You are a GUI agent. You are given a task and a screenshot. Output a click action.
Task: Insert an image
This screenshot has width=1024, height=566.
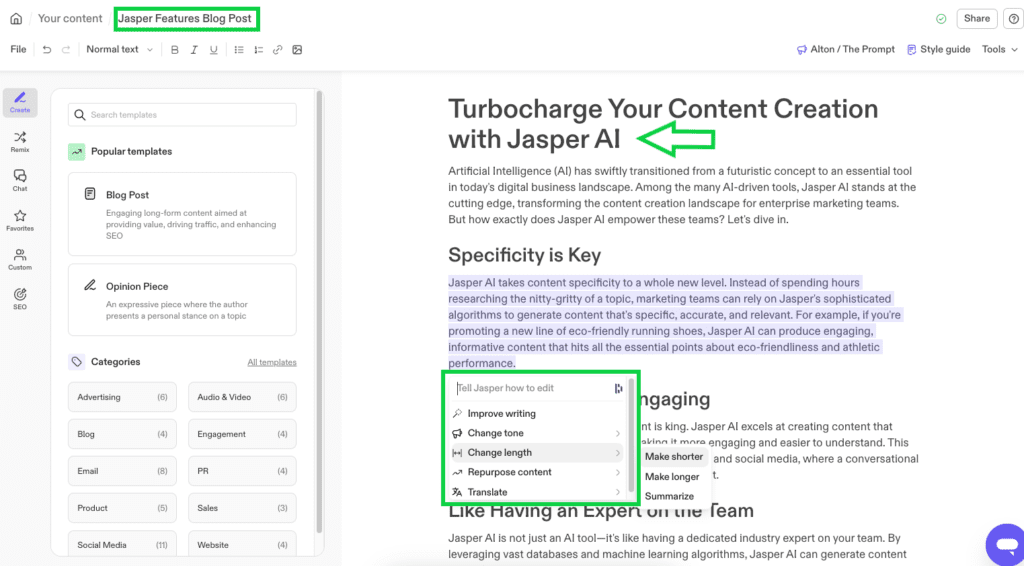297,50
